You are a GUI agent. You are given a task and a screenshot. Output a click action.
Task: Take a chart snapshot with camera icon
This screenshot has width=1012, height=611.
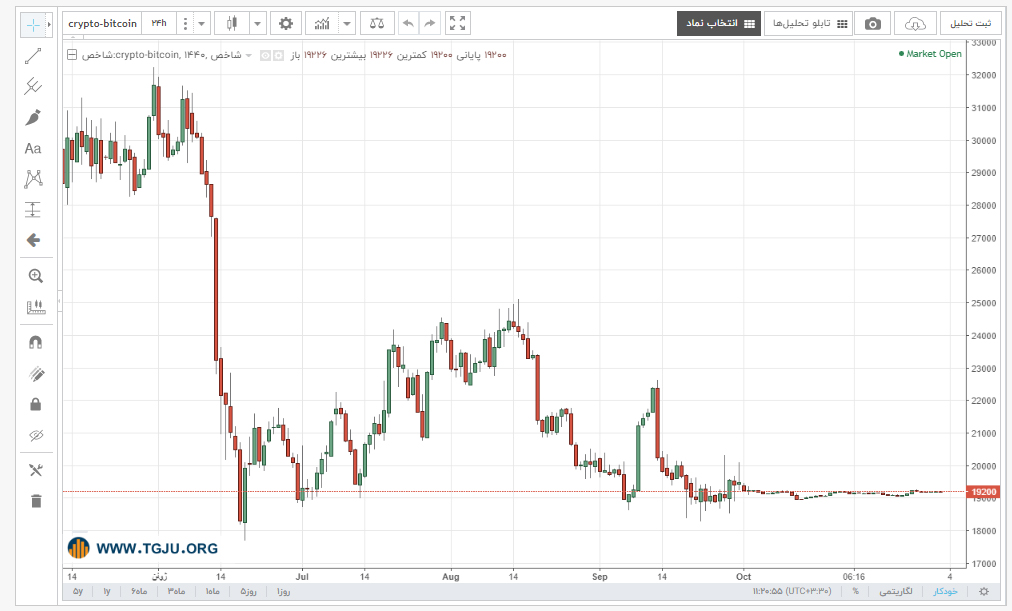coord(873,24)
